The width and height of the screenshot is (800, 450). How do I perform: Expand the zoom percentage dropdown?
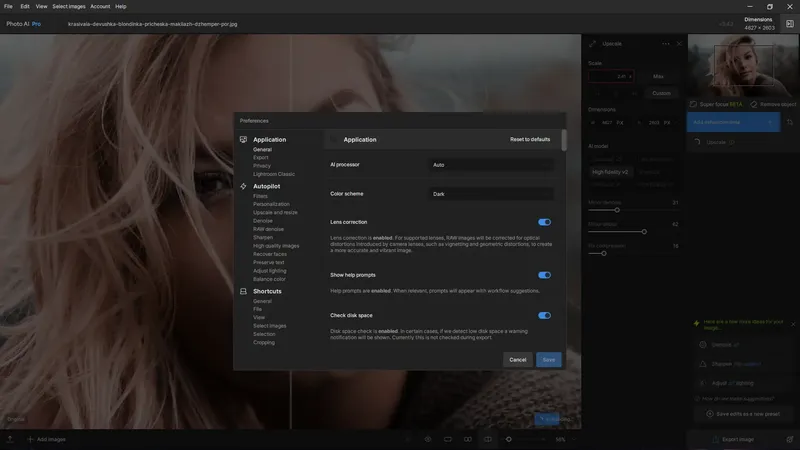(x=572, y=439)
